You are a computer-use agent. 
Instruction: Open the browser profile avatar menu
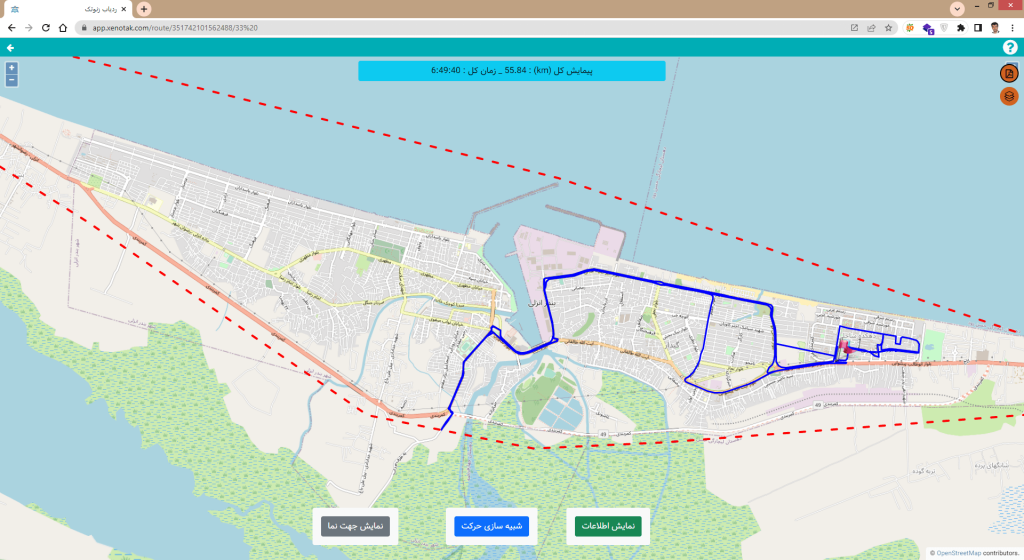995,28
